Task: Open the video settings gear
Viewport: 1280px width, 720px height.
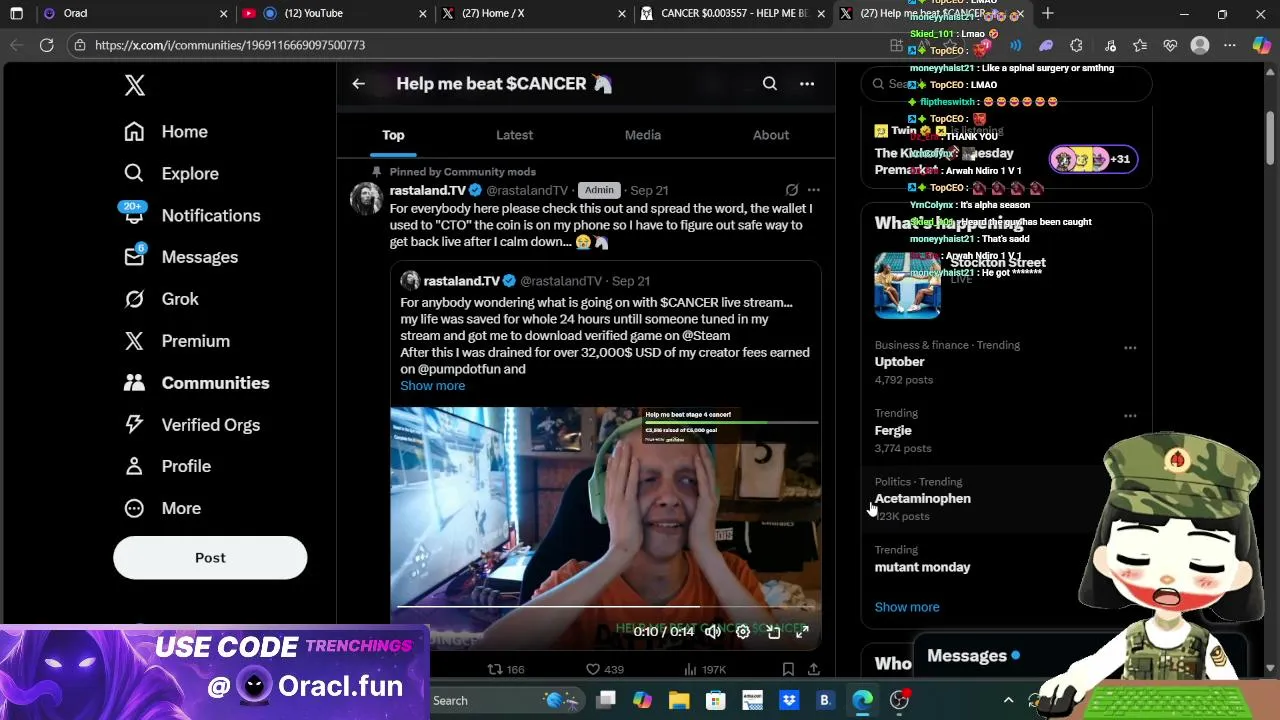Action: pyautogui.click(x=743, y=632)
